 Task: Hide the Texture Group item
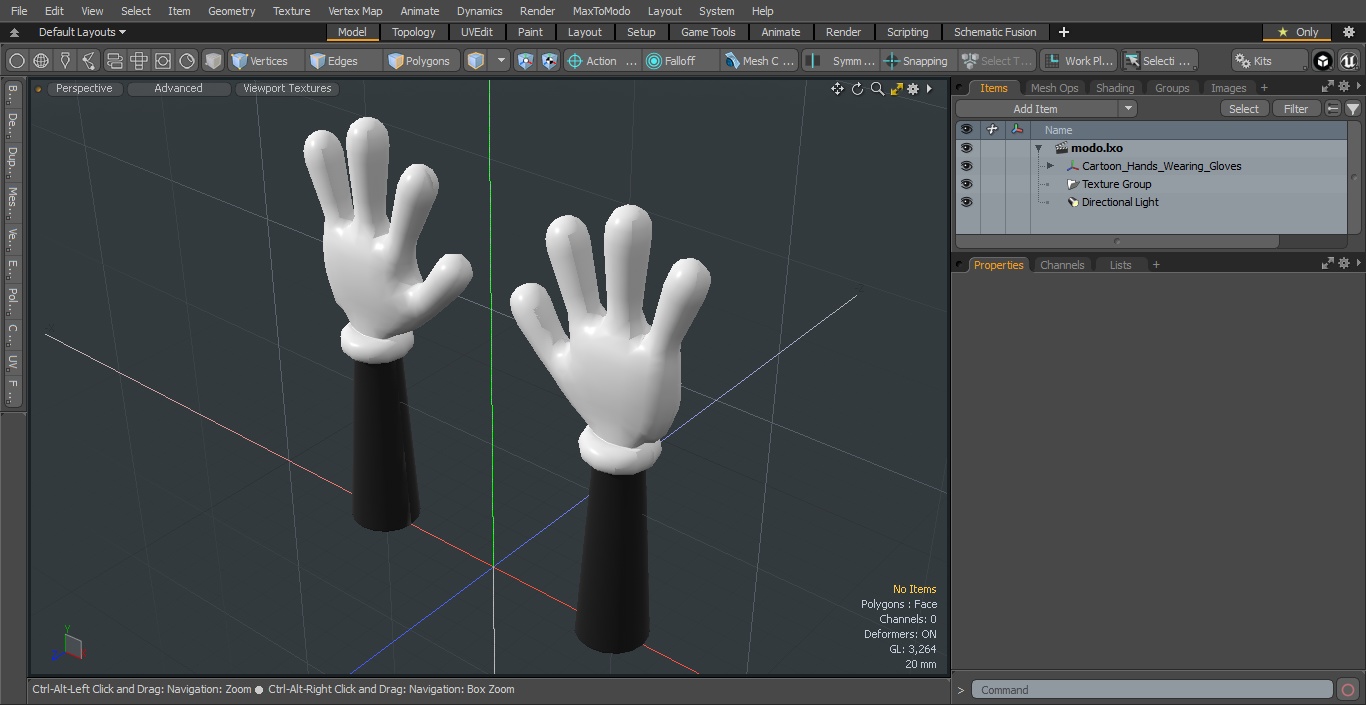pyautogui.click(x=966, y=184)
